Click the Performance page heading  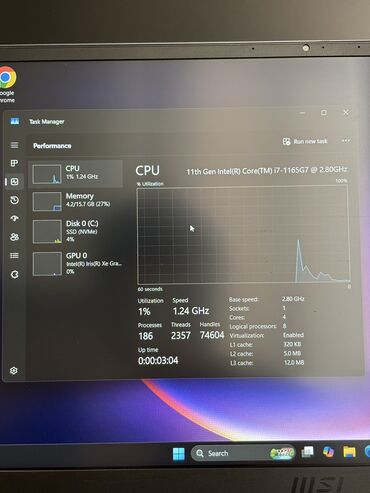coord(52,146)
